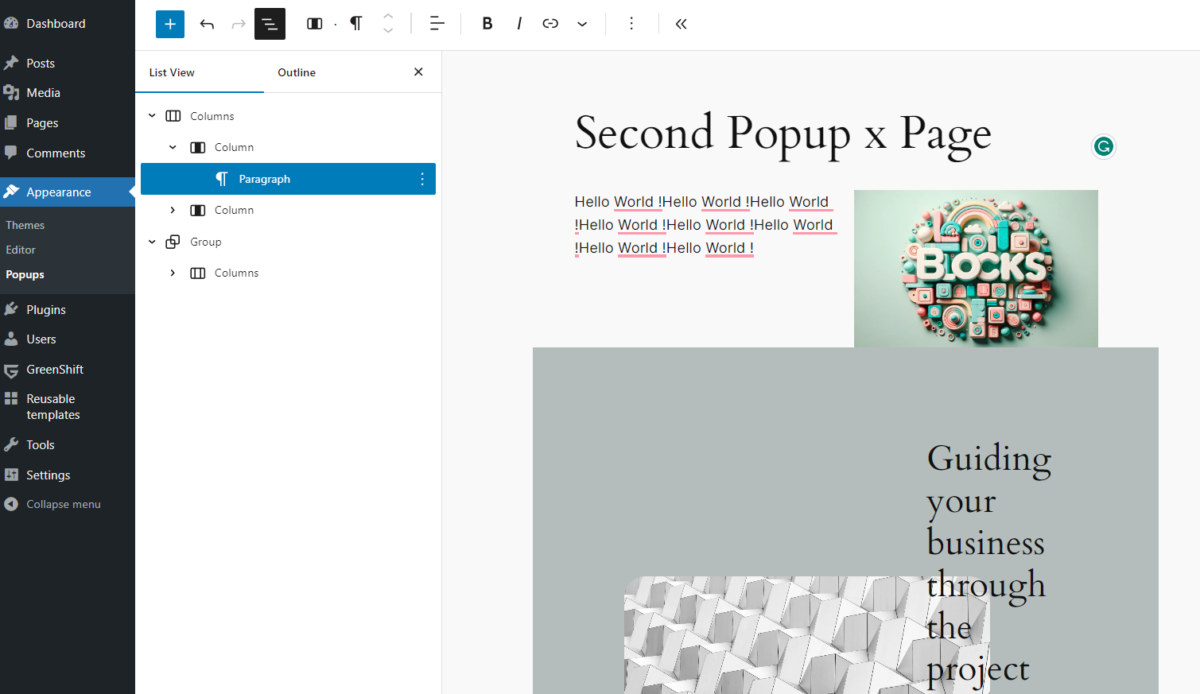
Task: Collapse the block toolbar with double chevron
Action: click(681, 24)
